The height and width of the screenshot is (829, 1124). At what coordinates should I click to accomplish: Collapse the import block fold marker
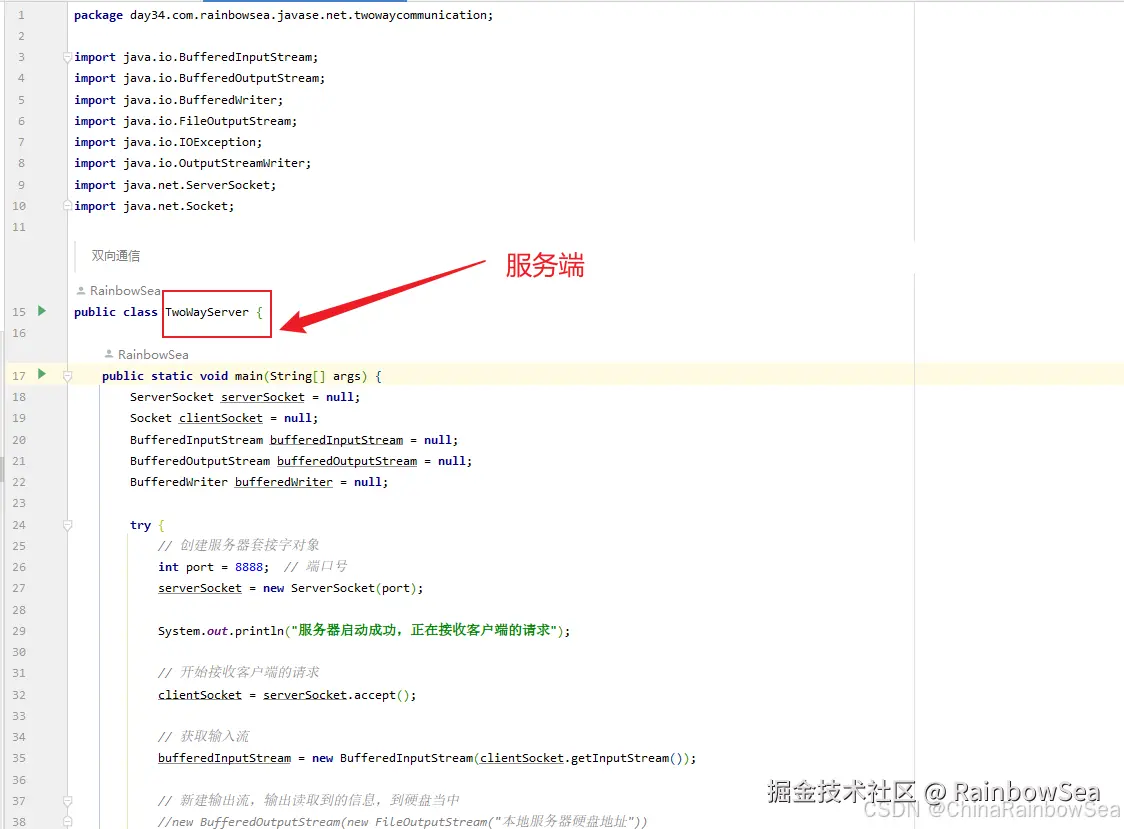pyautogui.click(x=67, y=57)
